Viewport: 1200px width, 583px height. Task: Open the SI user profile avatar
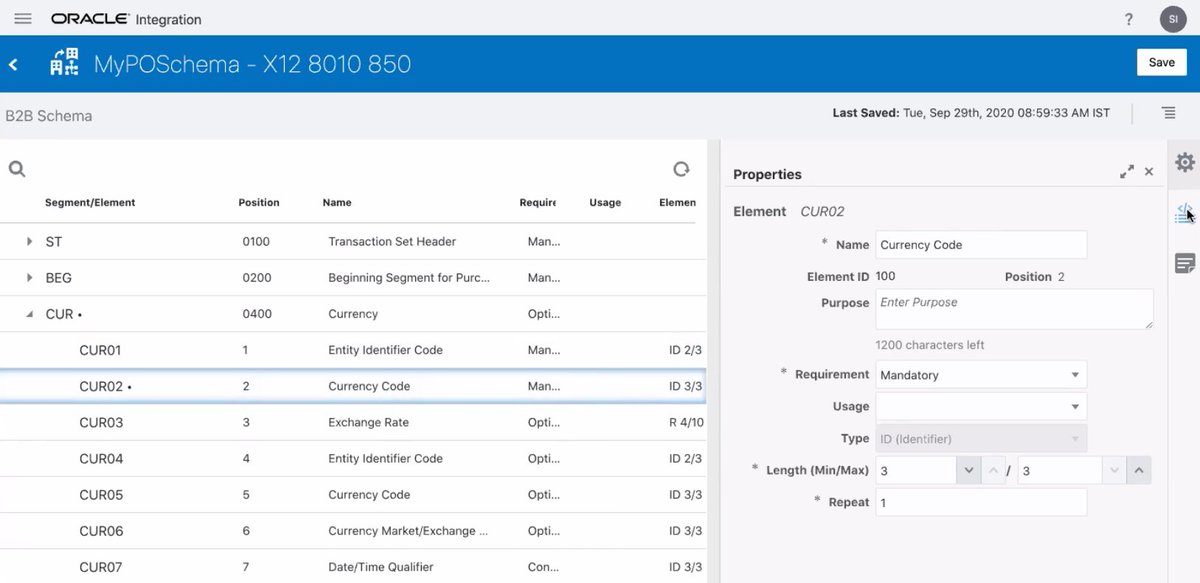tap(1172, 19)
